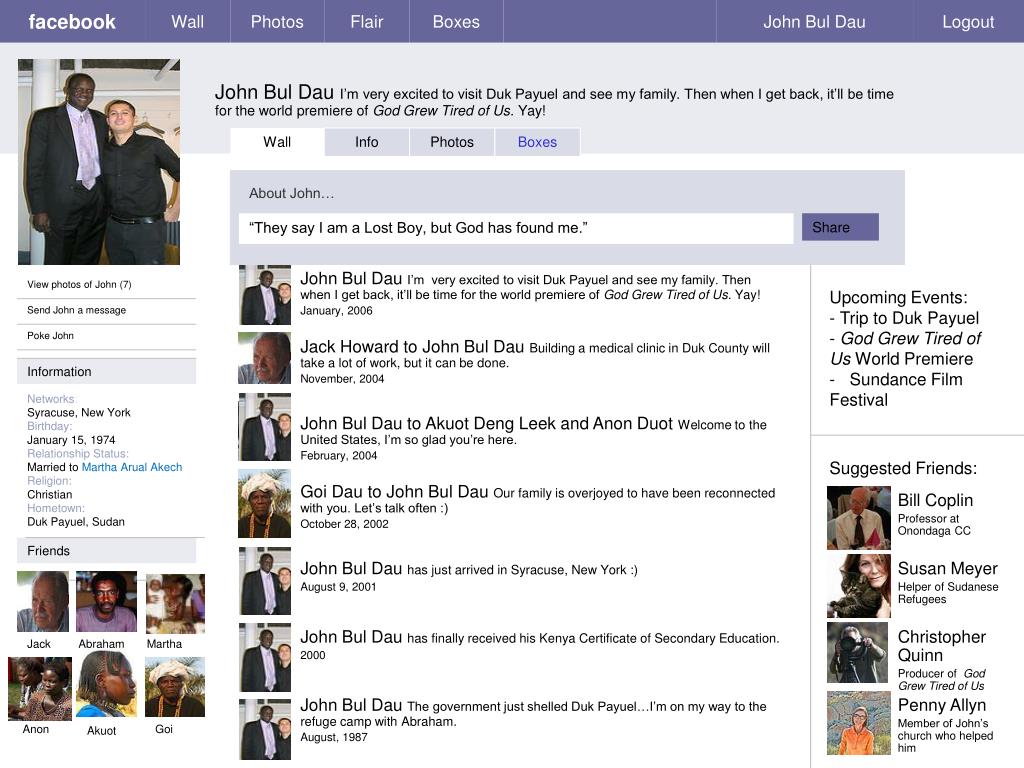
Task: Switch to the Info profile tab
Action: pyautogui.click(x=366, y=142)
